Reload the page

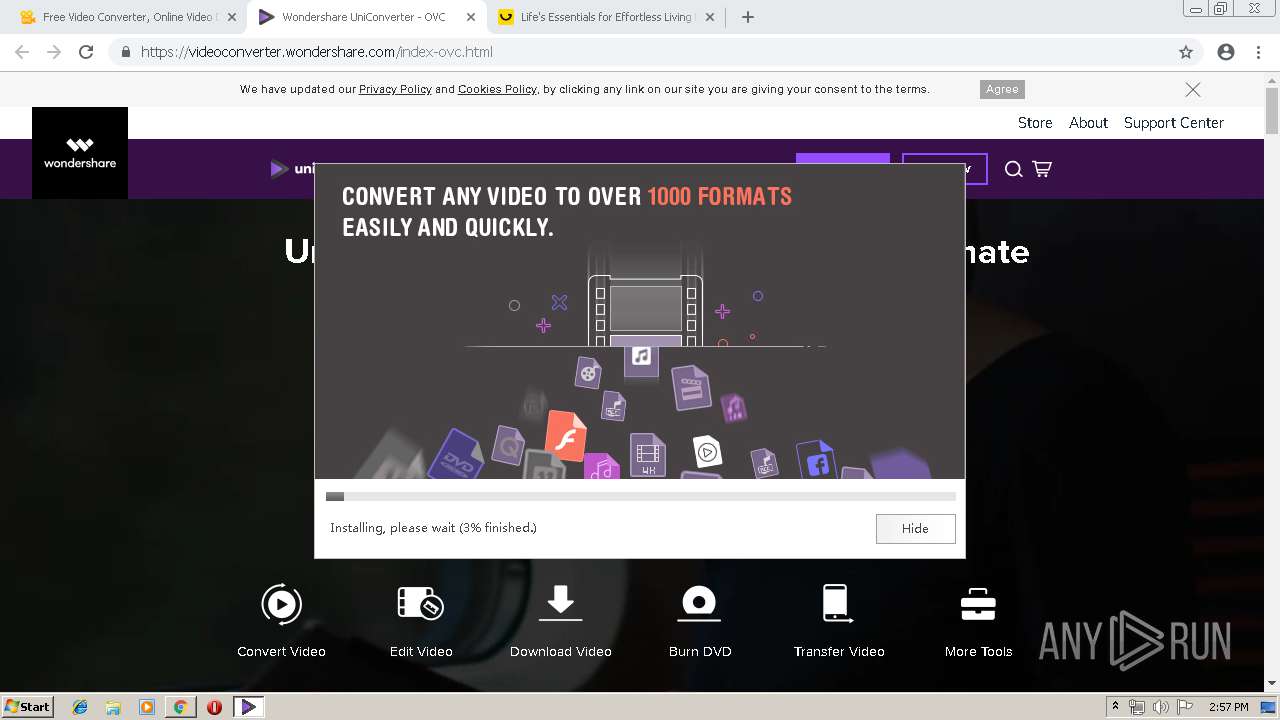[x=86, y=52]
